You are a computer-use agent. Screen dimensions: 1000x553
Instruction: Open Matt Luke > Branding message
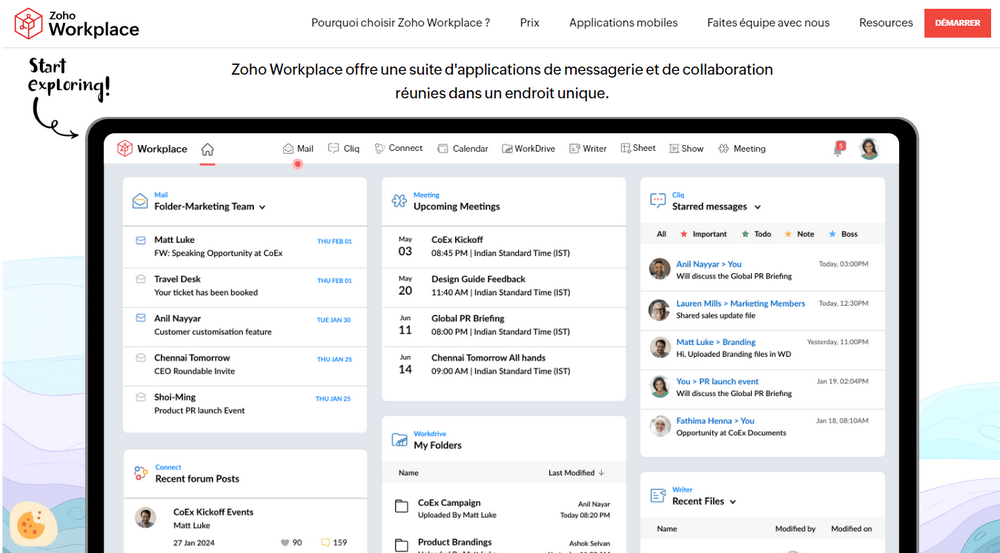[x=762, y=348]
